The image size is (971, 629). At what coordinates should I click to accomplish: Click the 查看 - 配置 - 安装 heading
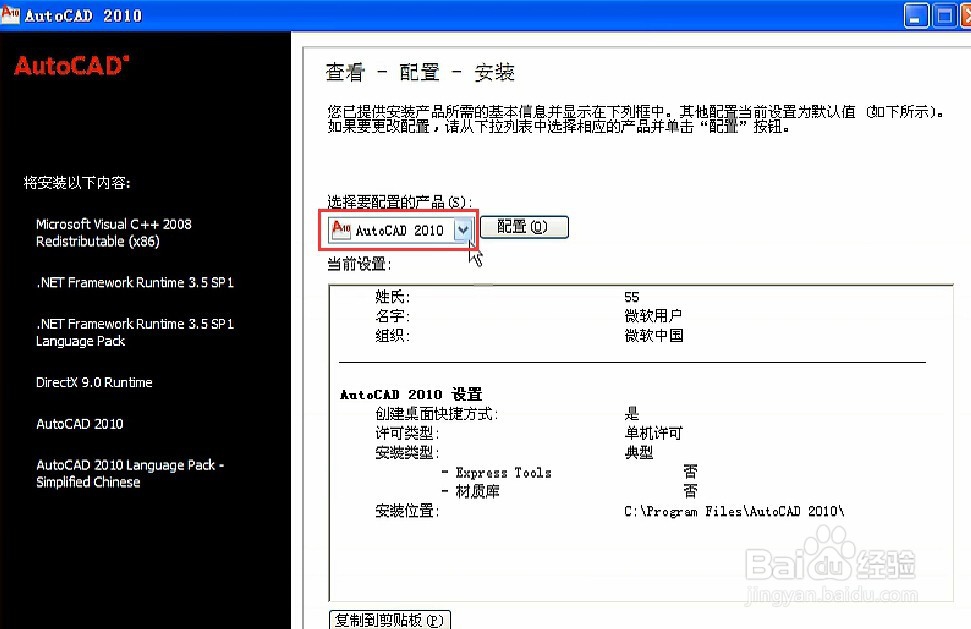420,72
